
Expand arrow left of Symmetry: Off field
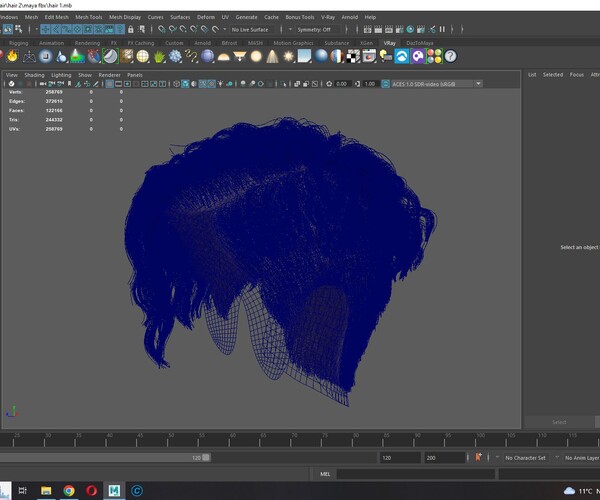(290, 29)
